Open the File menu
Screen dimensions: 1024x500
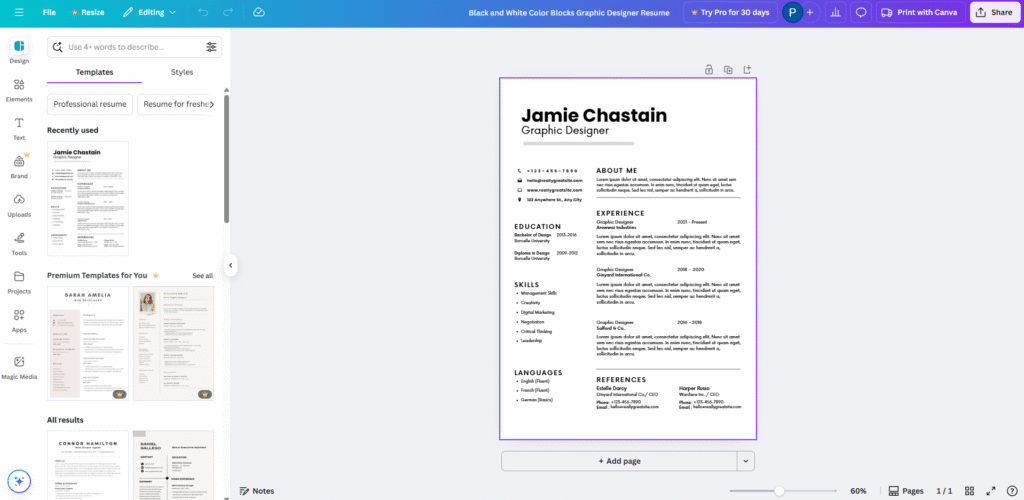(49, 12)
